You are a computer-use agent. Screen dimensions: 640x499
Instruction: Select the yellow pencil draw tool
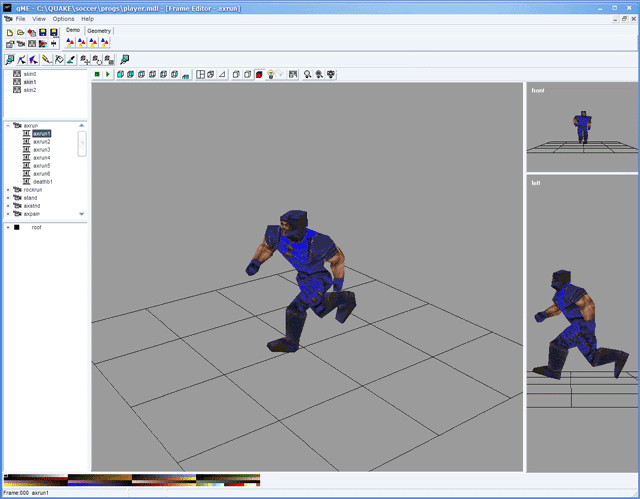pos(47,60)
